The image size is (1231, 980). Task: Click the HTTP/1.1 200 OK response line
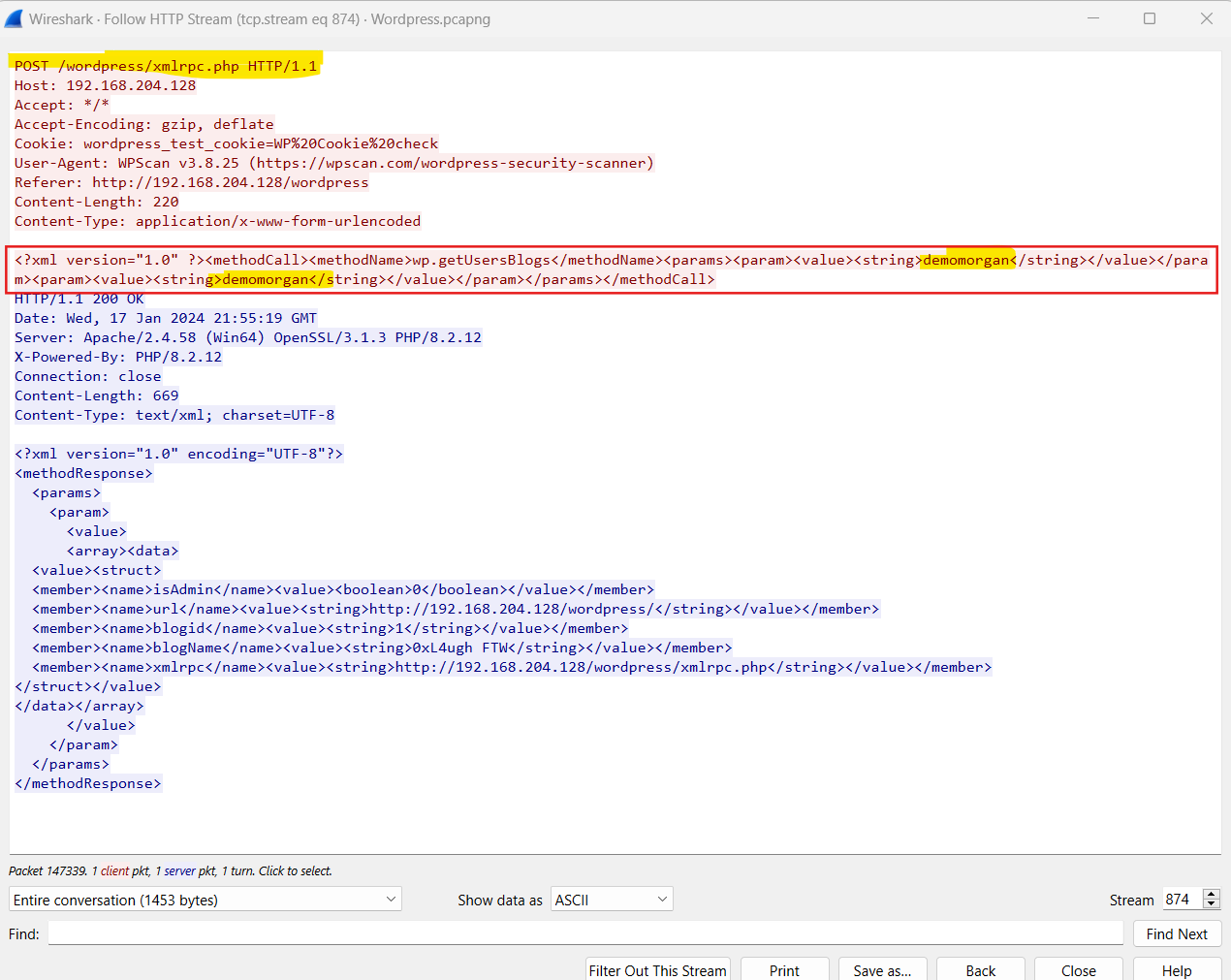click(x=79, y=299)
